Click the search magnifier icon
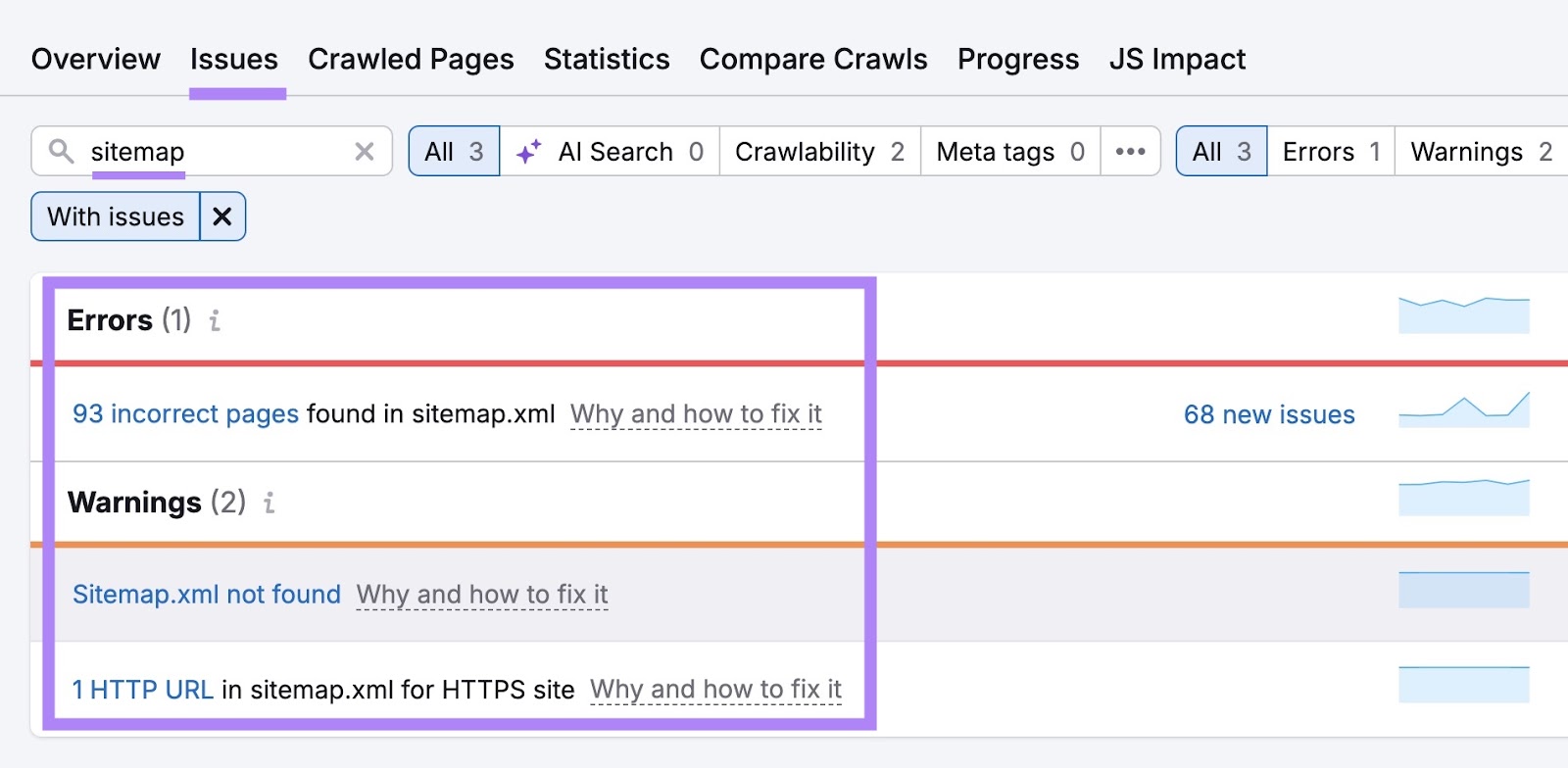This screenshot has height=768, width=1568. [62, 151]
